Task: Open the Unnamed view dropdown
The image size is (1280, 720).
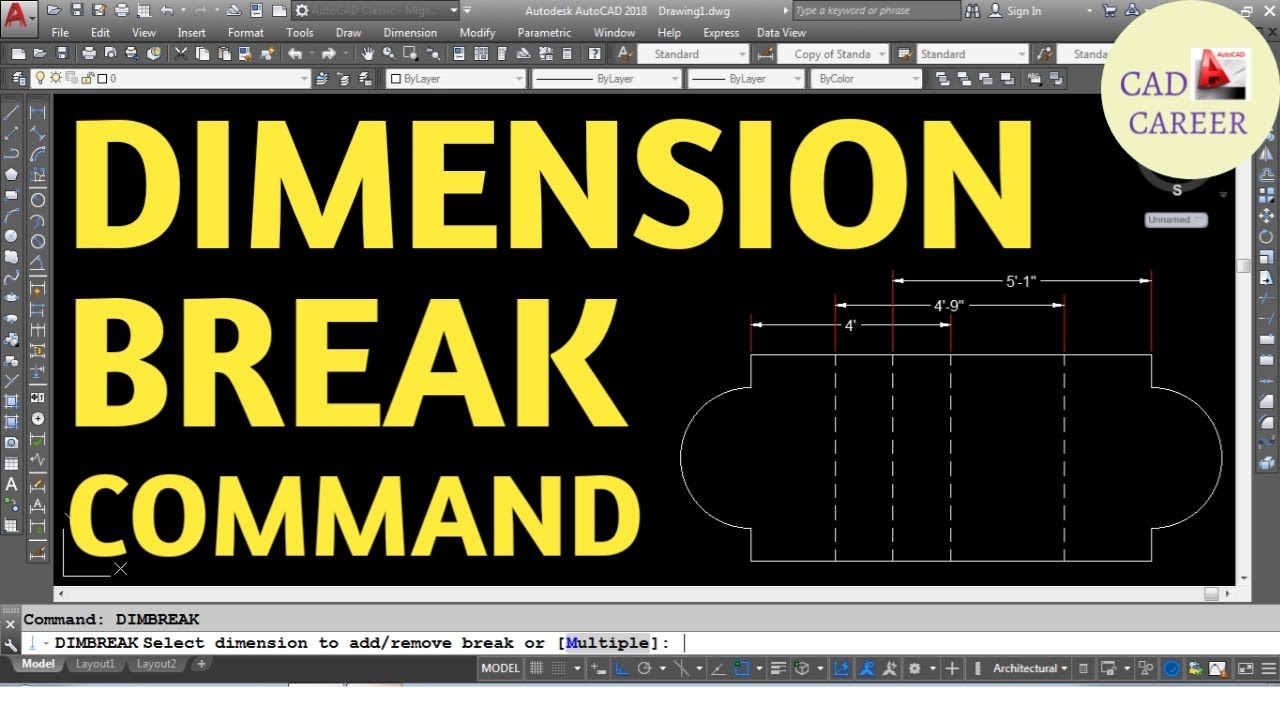Action: pos(1176,220)
